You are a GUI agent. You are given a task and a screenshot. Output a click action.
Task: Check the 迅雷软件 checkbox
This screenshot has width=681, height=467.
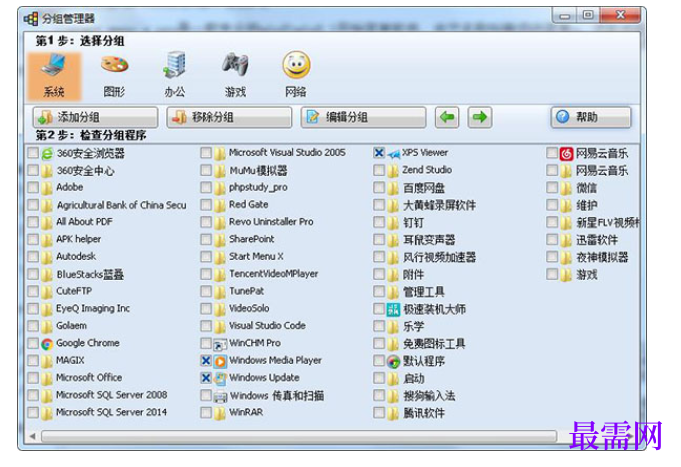tap(552, 239)
